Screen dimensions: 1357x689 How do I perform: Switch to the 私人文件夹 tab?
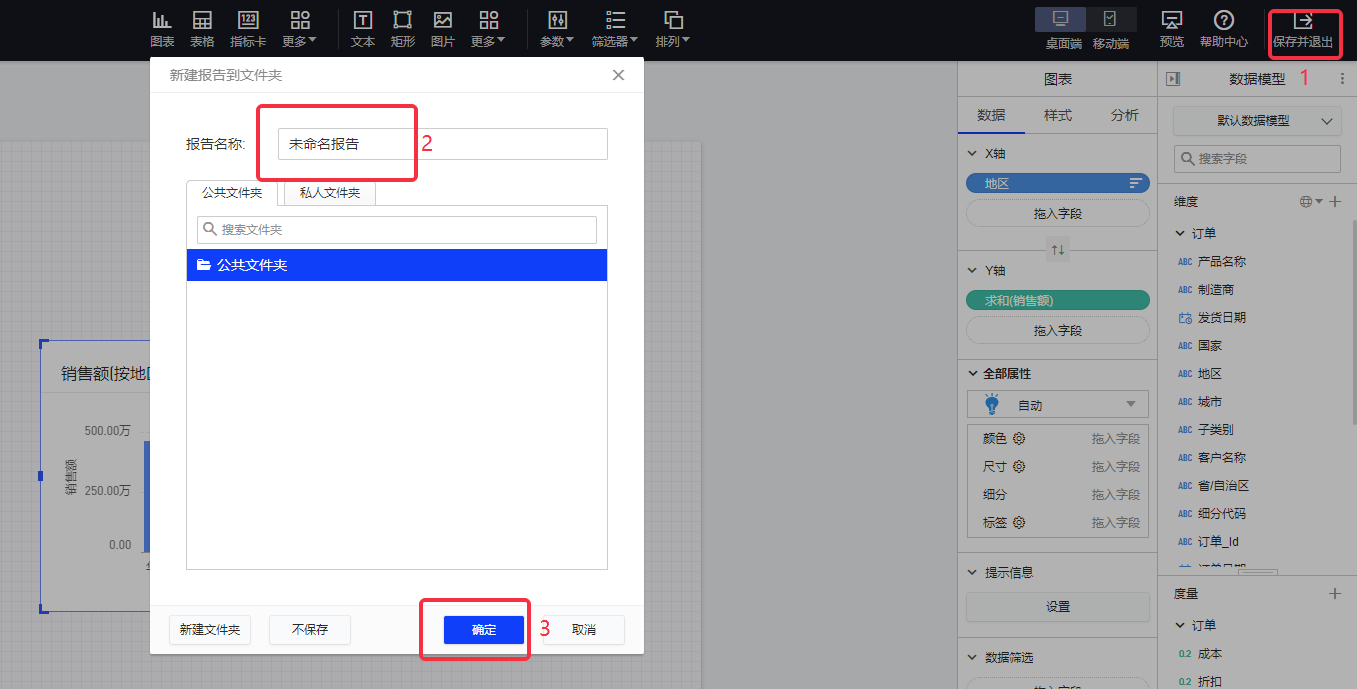point(329,193)
